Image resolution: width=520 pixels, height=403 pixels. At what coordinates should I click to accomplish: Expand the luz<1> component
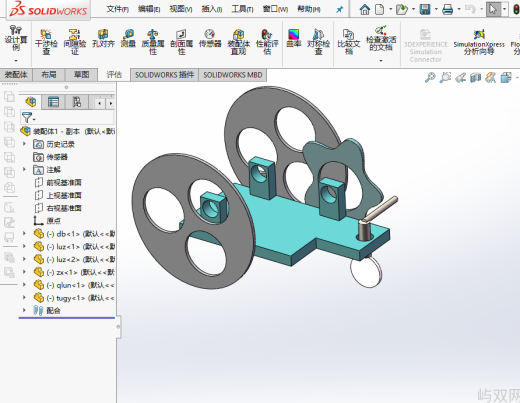24,246
